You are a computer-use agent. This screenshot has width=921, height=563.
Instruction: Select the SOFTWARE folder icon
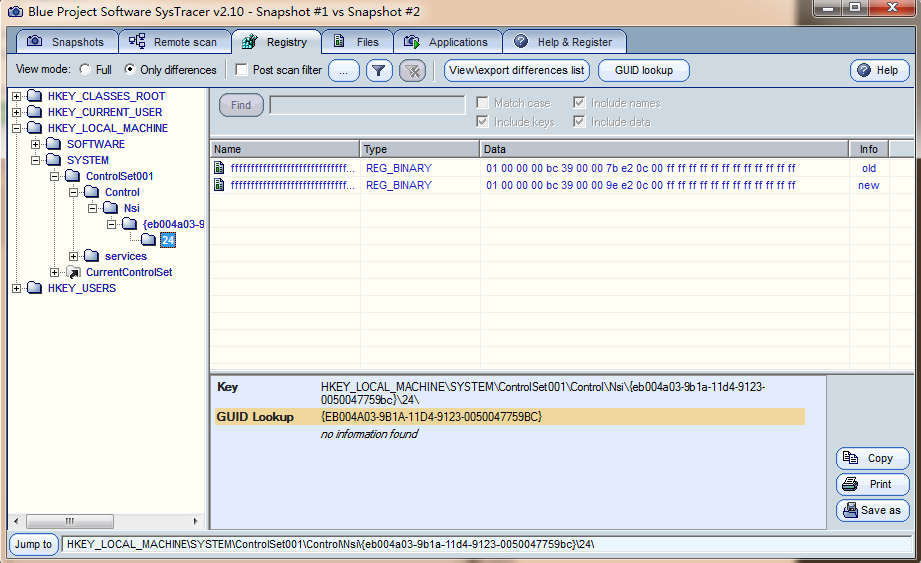point(53,144)
